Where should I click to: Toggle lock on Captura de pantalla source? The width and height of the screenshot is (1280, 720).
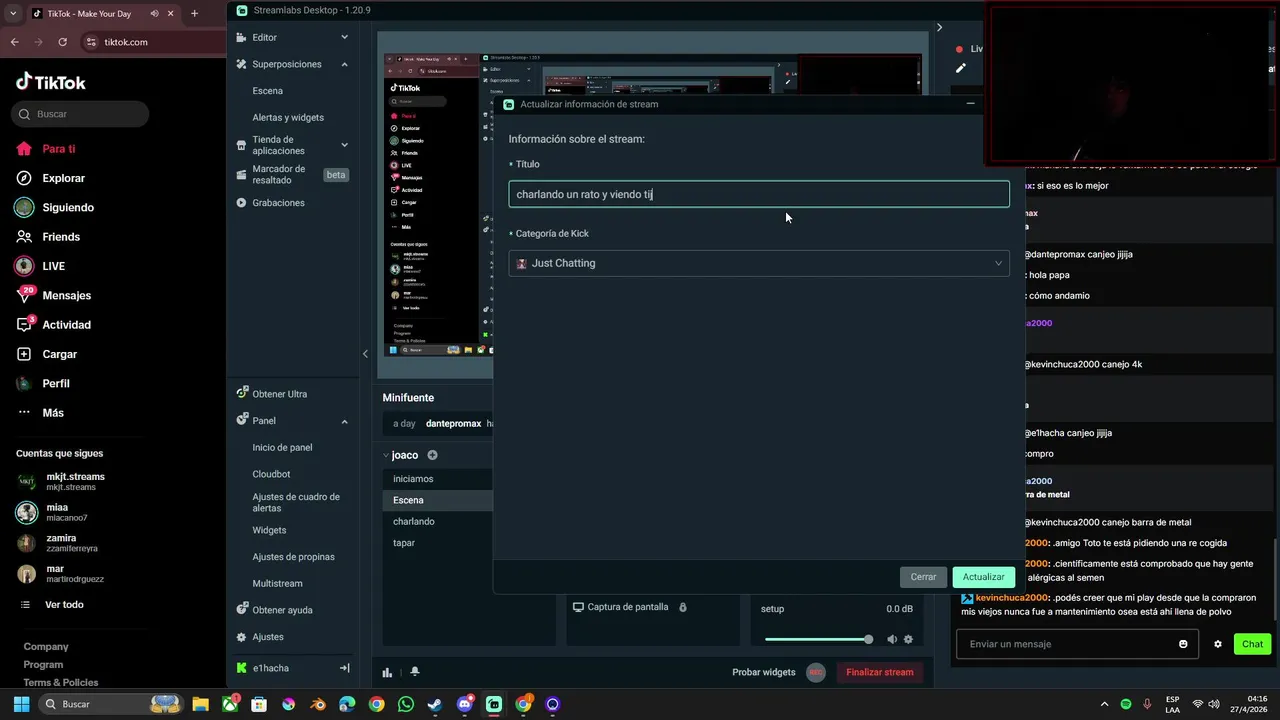click(x=683, y=607)
